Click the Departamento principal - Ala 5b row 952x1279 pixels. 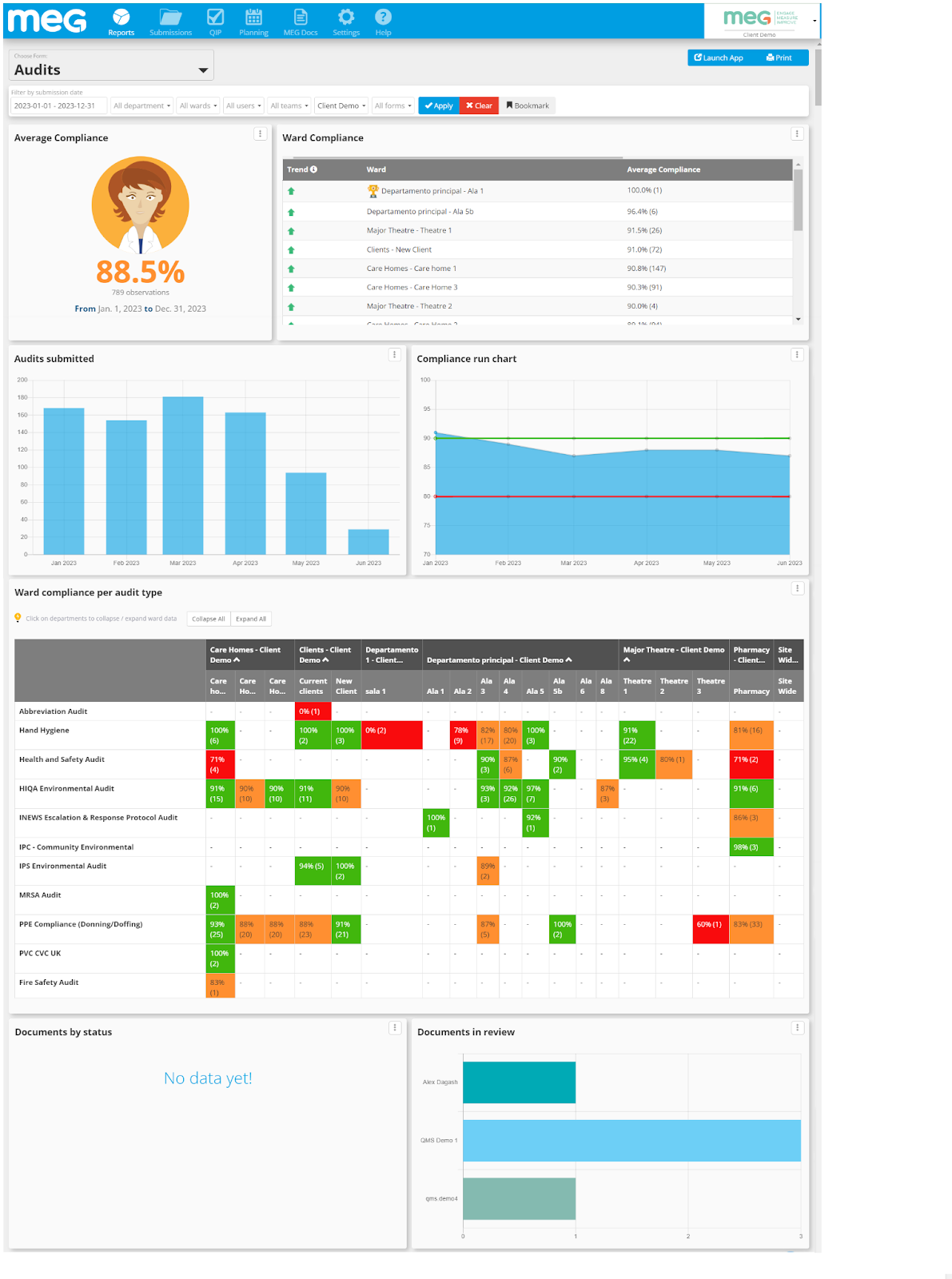pos(537,212)
